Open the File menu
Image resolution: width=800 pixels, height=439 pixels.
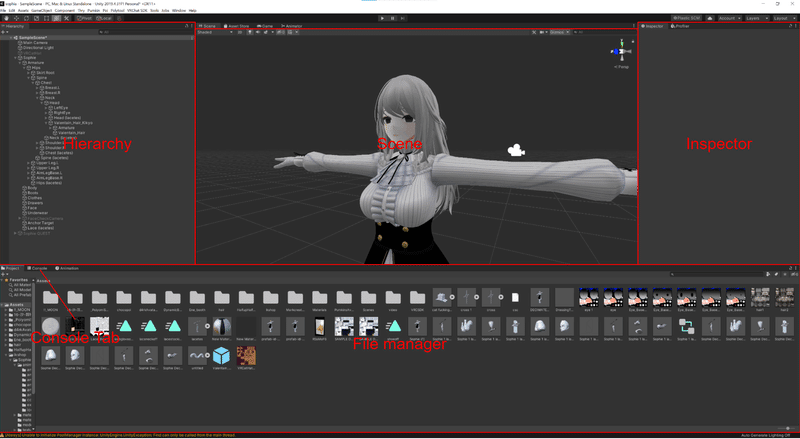click(x=4, y=10)
